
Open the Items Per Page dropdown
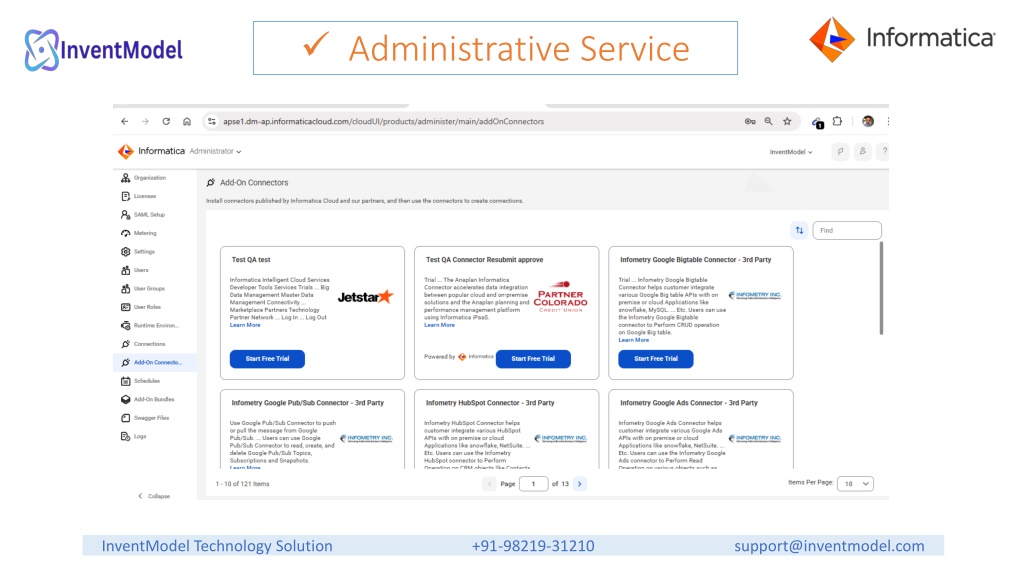(x=855, y=484)
